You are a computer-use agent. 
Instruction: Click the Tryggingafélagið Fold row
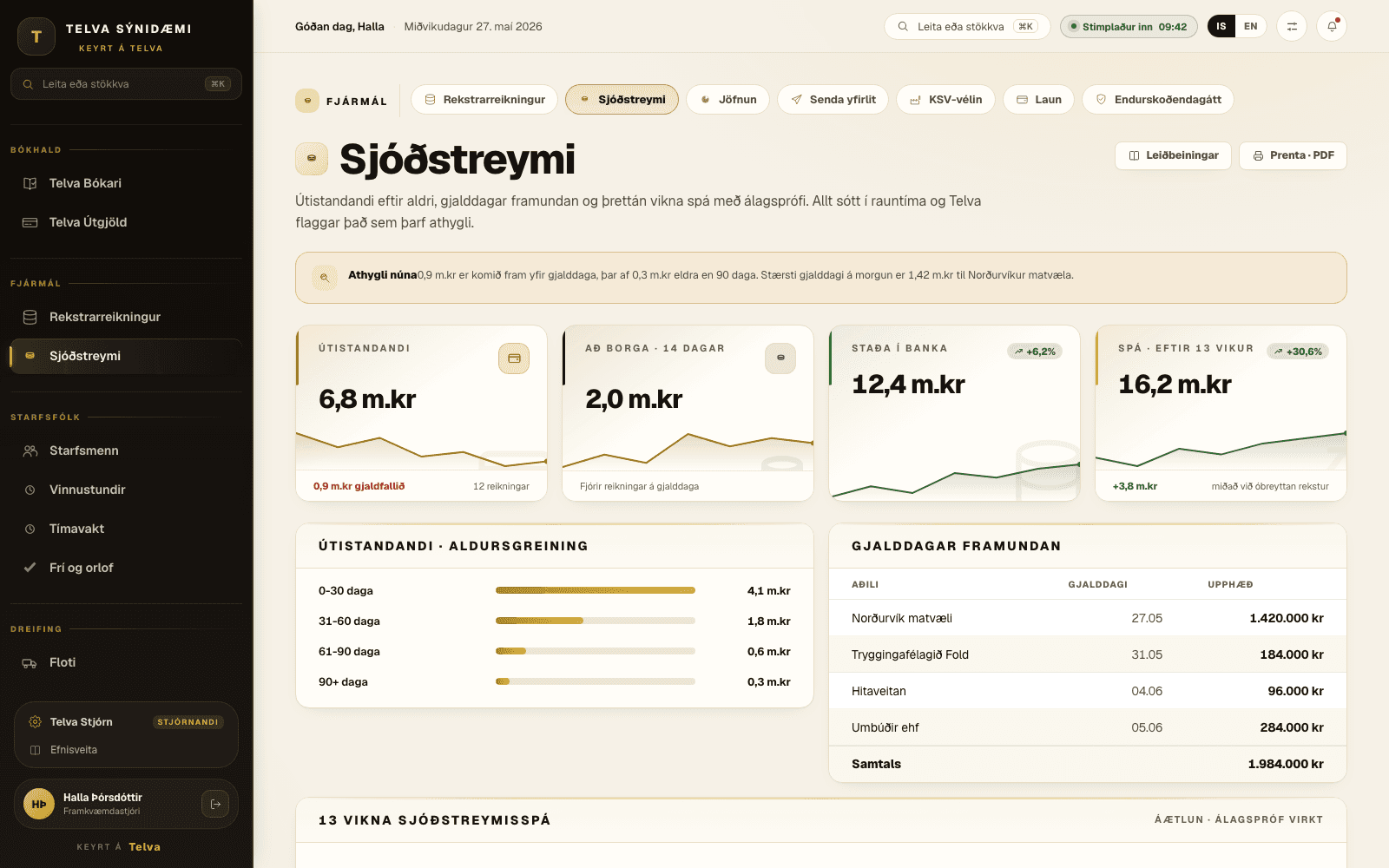(x=1088, y=654)
